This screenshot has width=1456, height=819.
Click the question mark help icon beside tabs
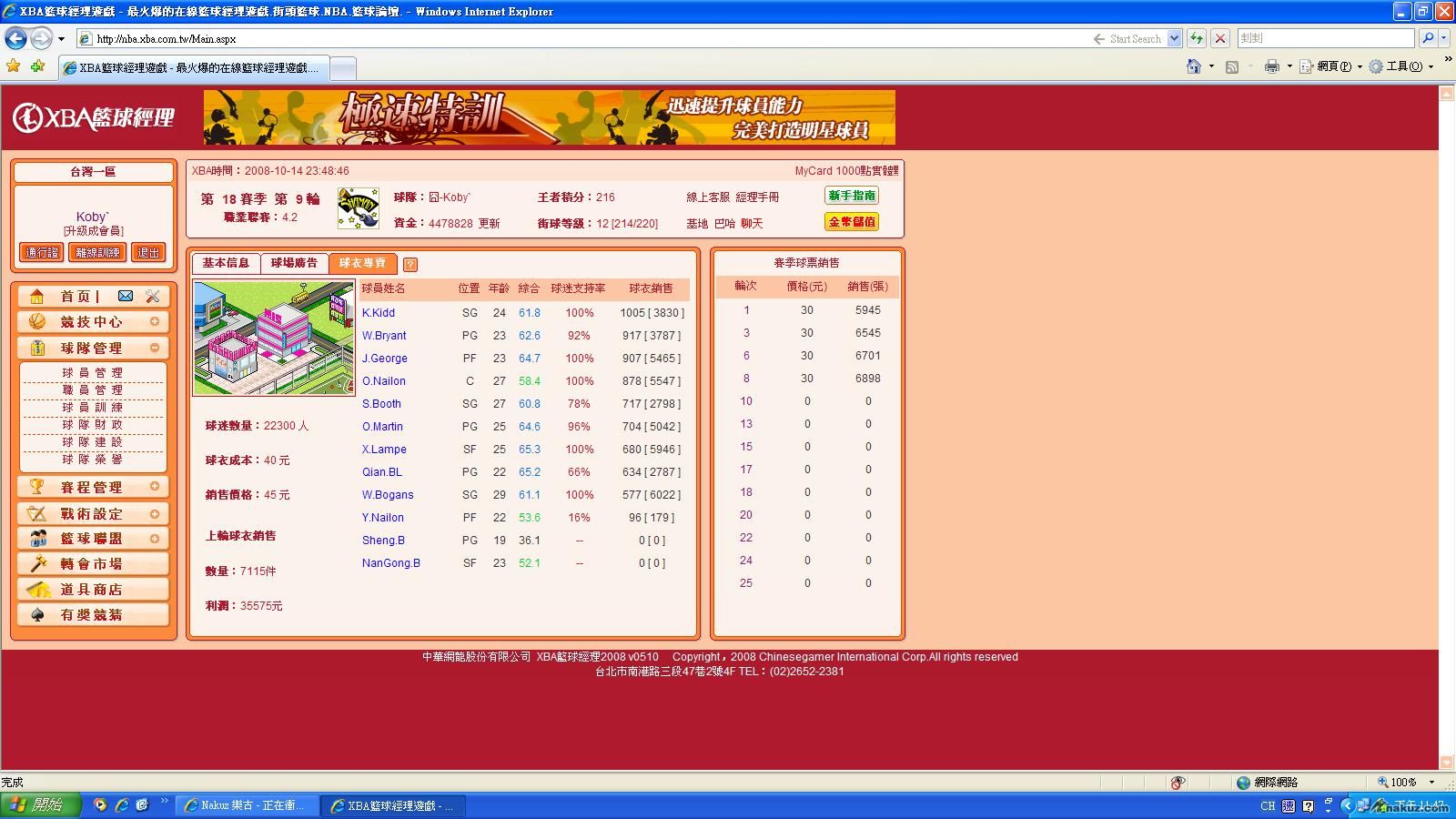[x=410, y=265]
